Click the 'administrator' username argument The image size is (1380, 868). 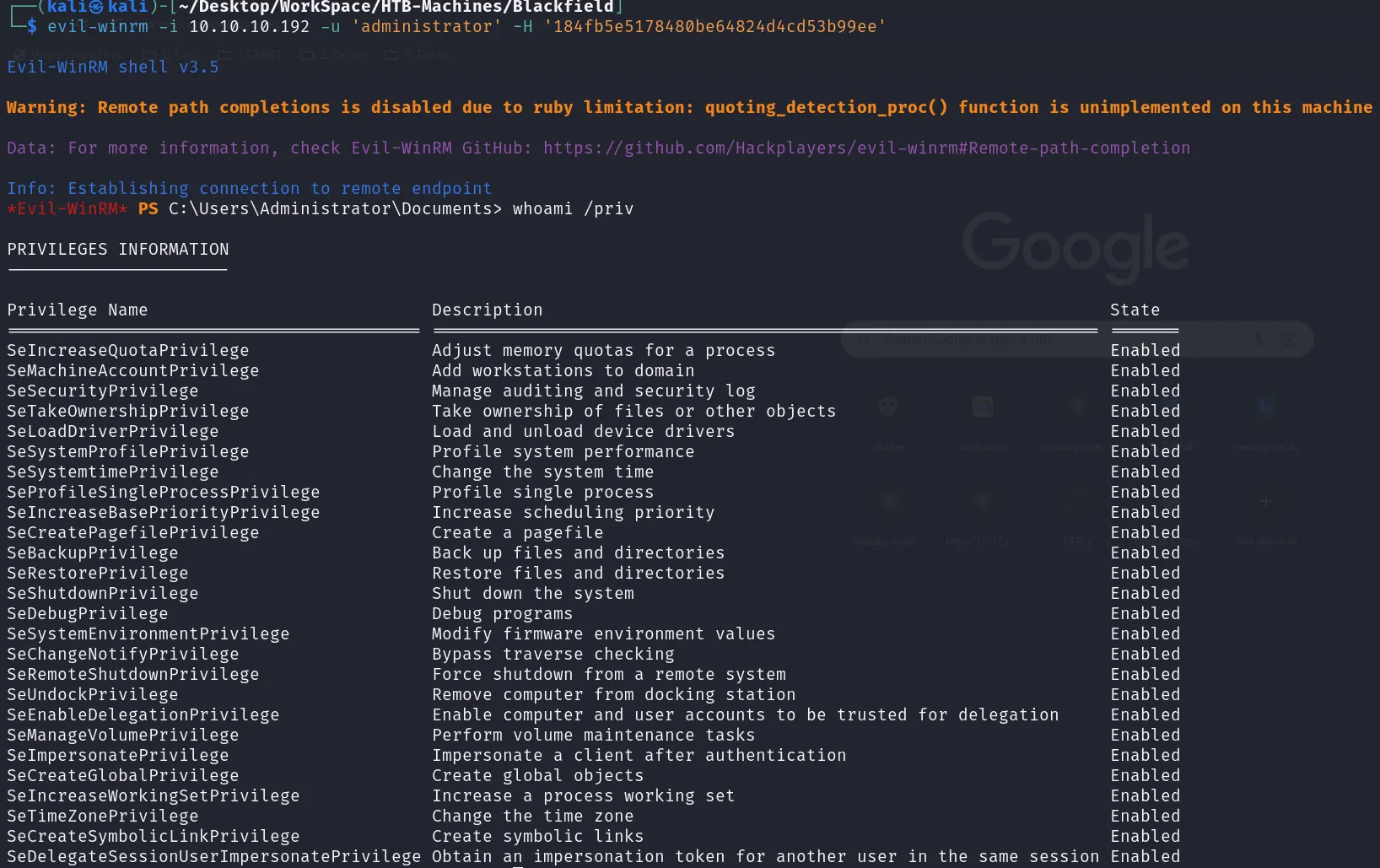coord(426,27)
